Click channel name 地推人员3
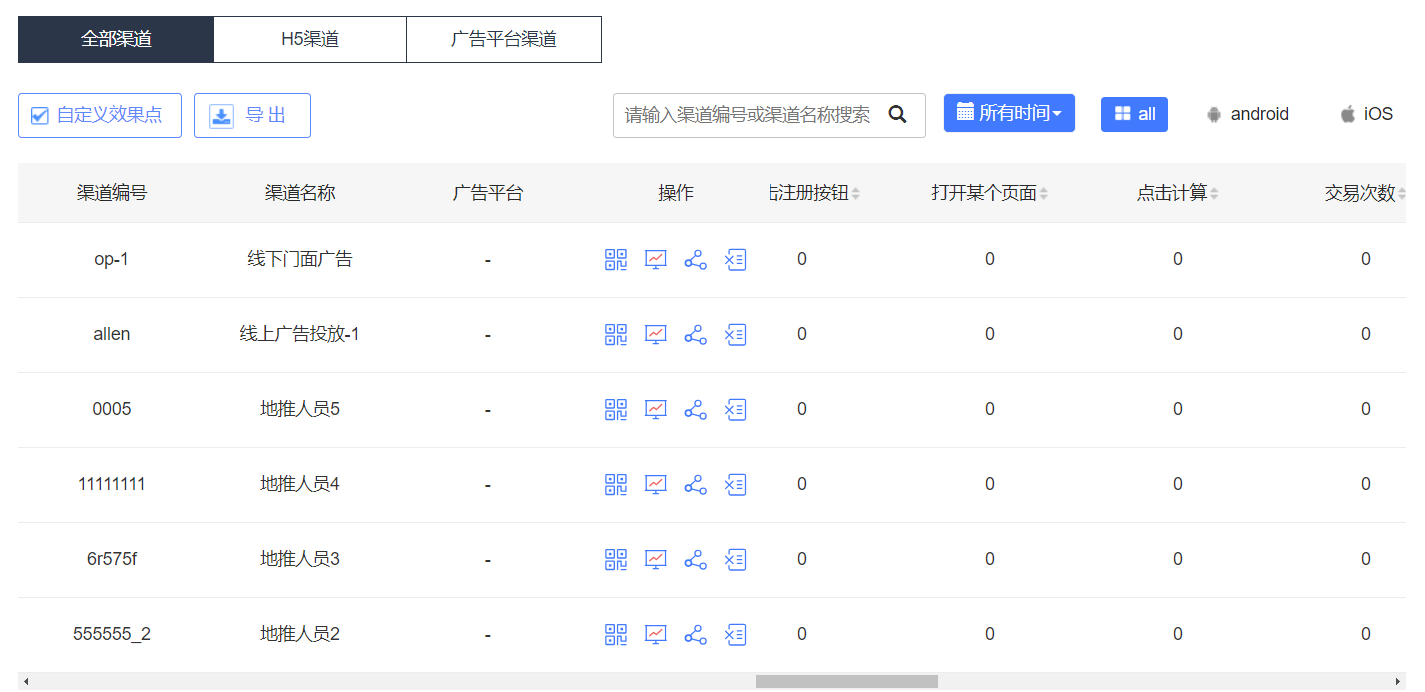1425x692 pixels. click(300, 559)
